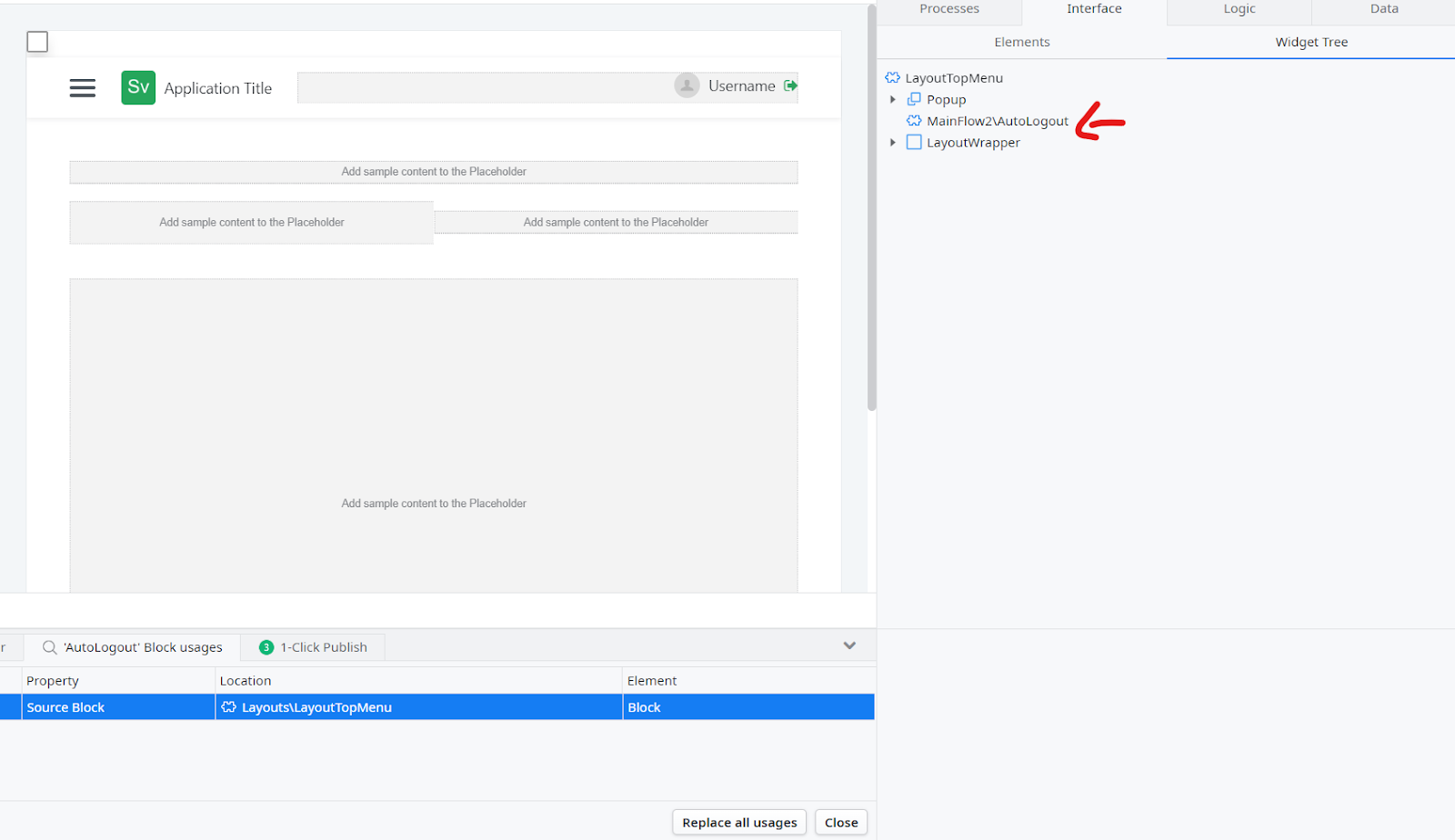Click the green Sv application logo
The height and width of the screenshot is (840, 1455).
[138, 87]
